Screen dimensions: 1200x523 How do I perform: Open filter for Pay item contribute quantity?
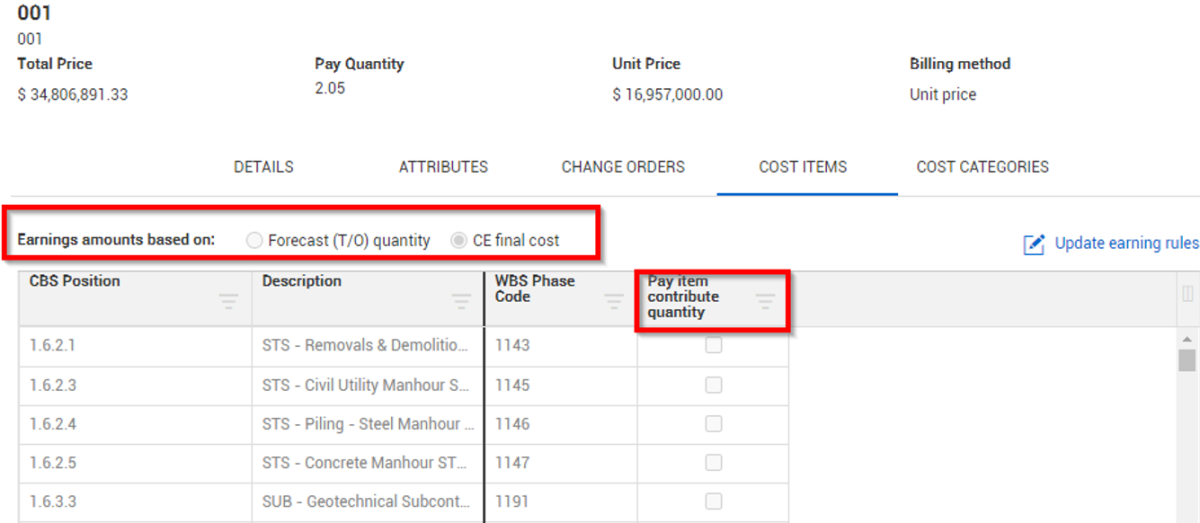pos(765,301)
